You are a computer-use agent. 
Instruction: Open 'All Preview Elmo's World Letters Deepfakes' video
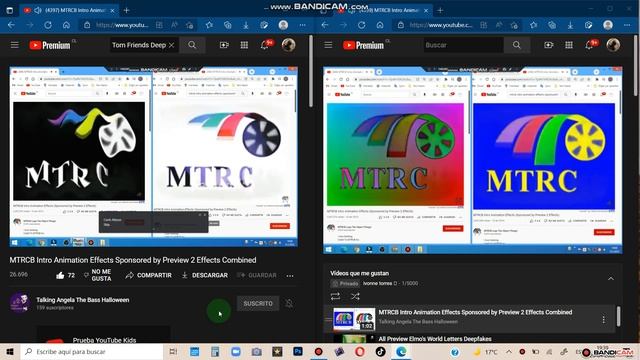coord(435,339)
